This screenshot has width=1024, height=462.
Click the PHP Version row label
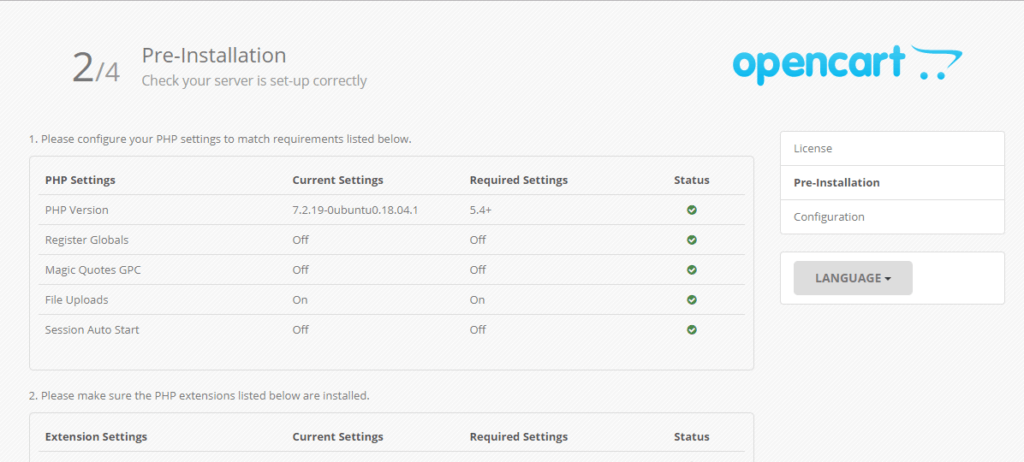pyautogui.click(x=77, y=210)
